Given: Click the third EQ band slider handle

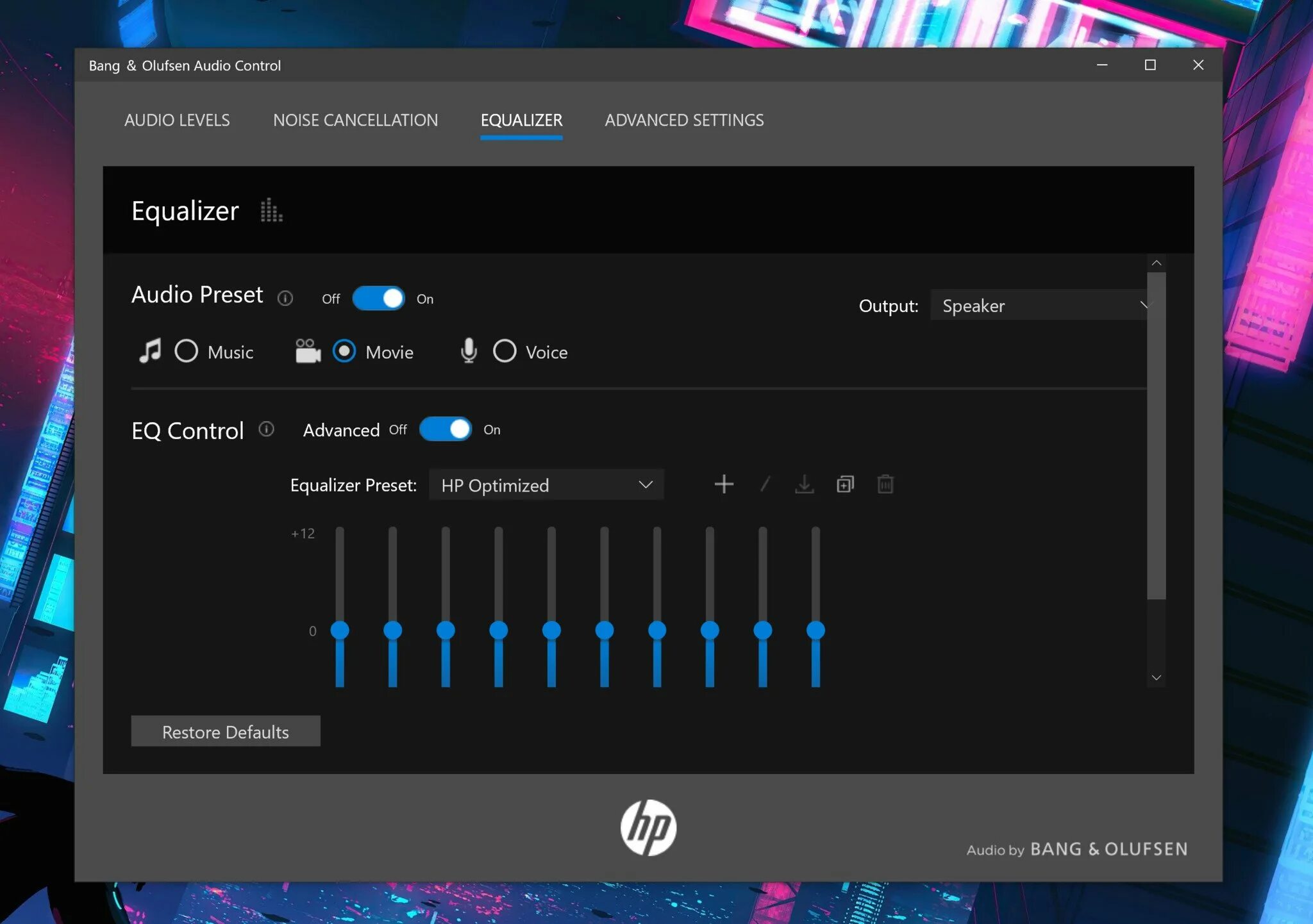Looking at the screenshot, I should [446, 630].
